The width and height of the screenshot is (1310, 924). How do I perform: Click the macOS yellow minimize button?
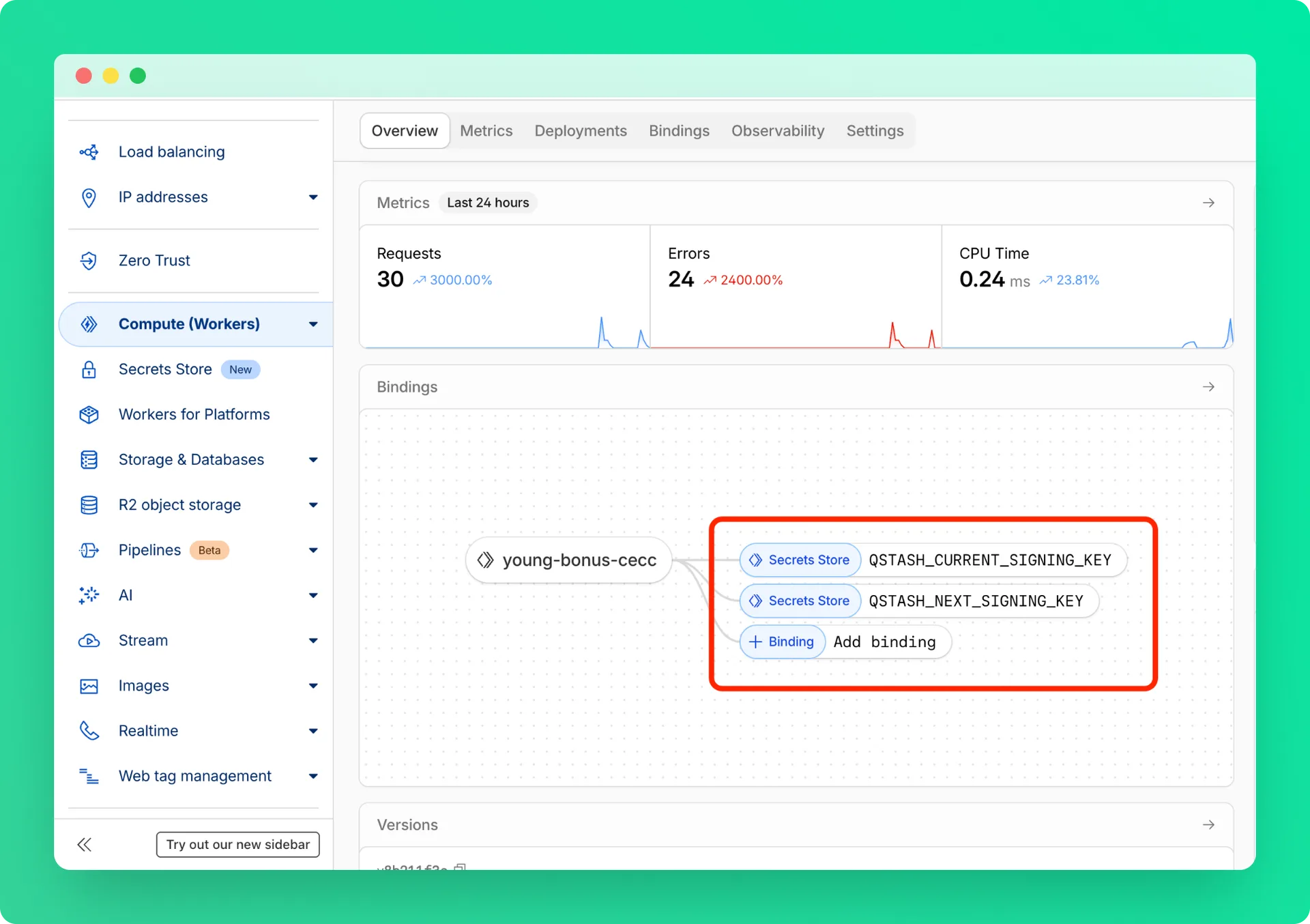(x=111, y=76)
